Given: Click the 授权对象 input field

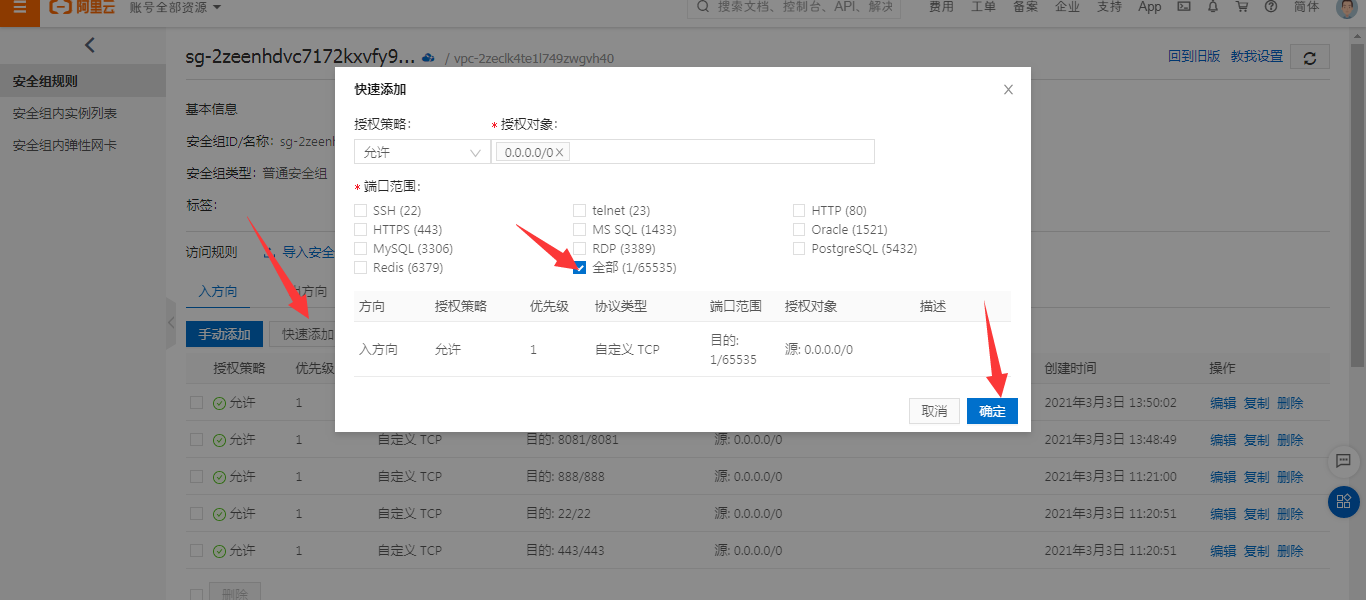Looking at the screenshot, I should tap(683, 152).
